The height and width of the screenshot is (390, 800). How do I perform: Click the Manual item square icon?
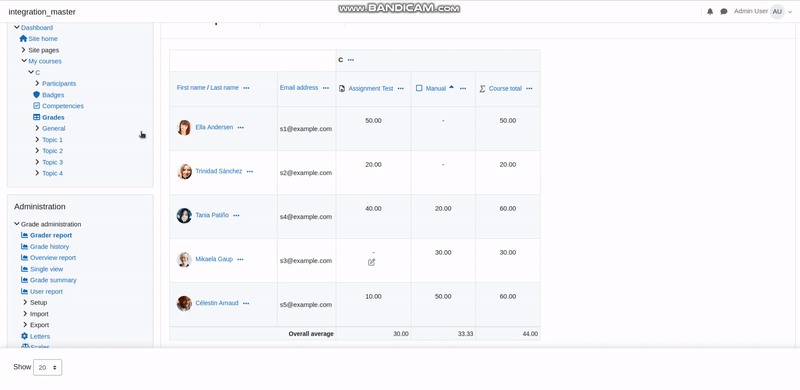(x=419, y=88)
